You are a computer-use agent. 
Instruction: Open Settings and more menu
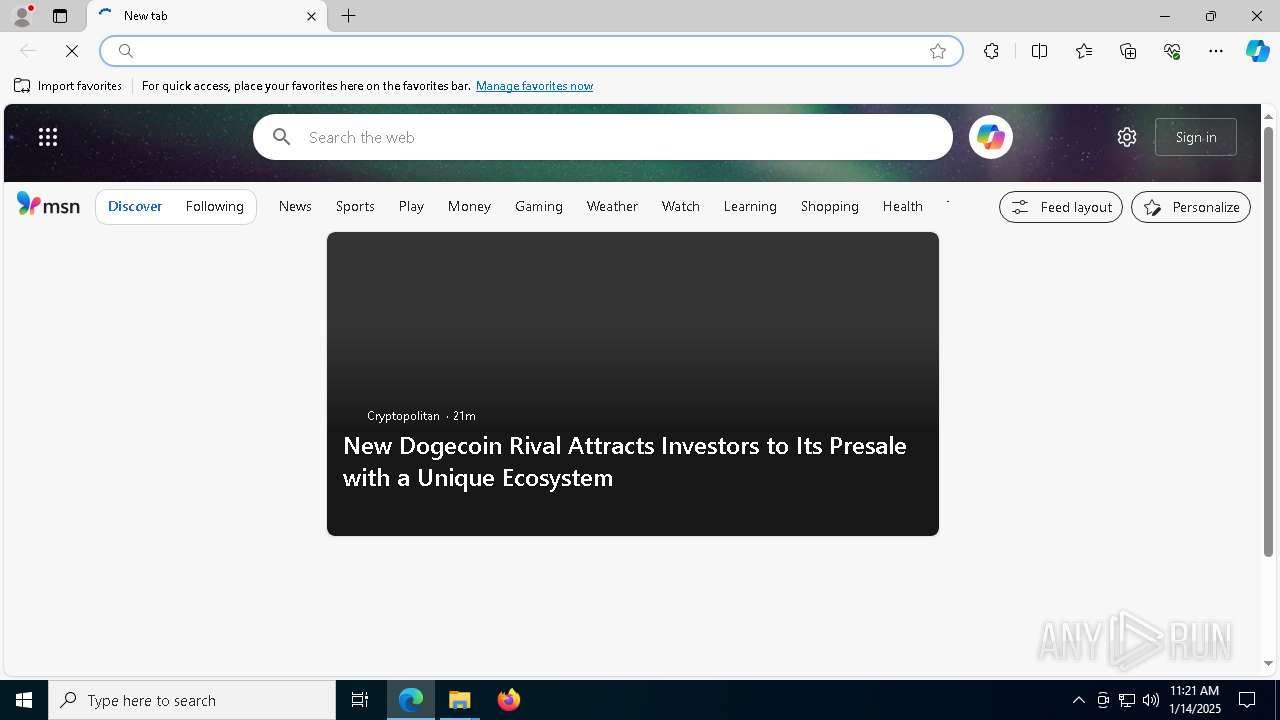click(1216, 51)
